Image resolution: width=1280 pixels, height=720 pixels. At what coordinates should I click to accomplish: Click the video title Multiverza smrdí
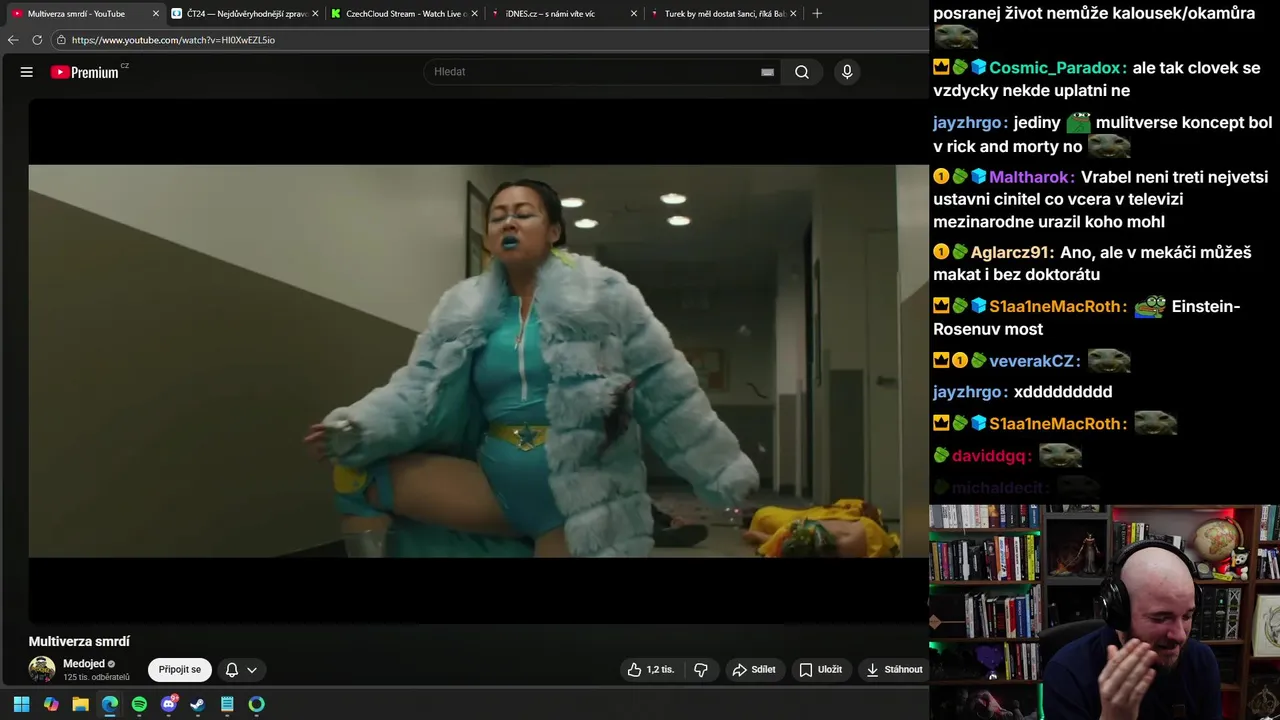(x=79, y=642)
